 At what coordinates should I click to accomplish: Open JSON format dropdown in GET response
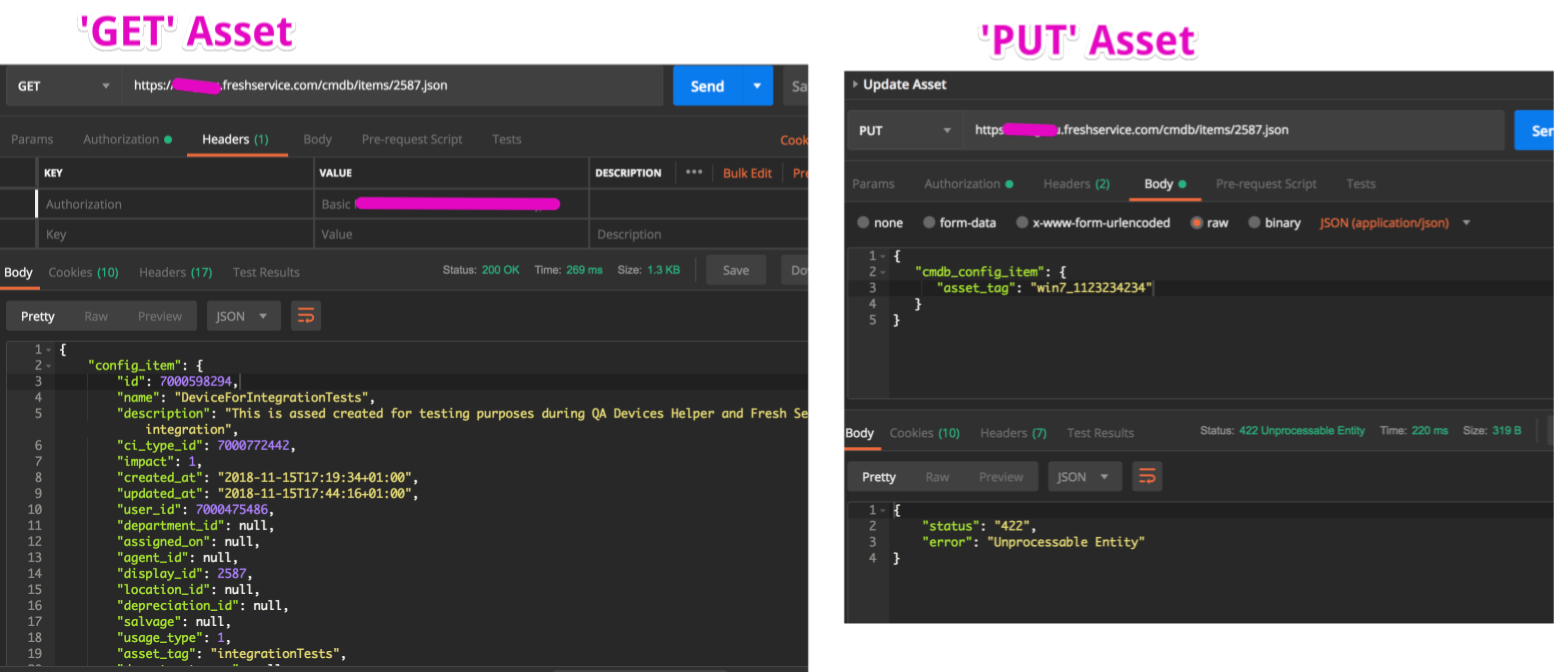243,316
